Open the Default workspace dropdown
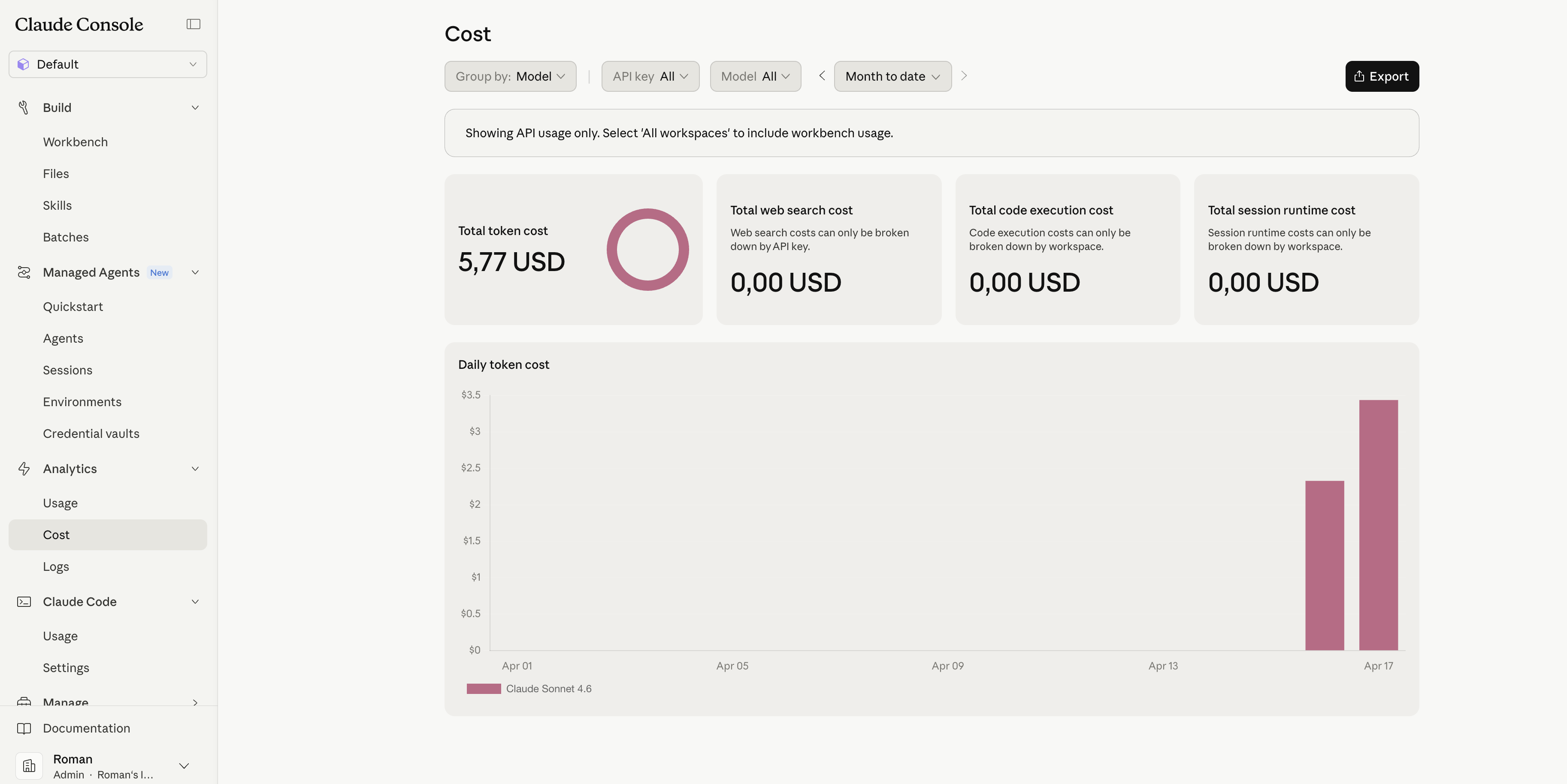Viewport: 1567px width, 784px height. coord(108,64)
